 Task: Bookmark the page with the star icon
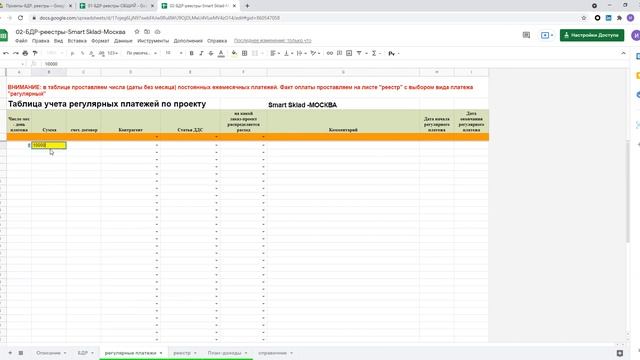[x=584, y=18]
